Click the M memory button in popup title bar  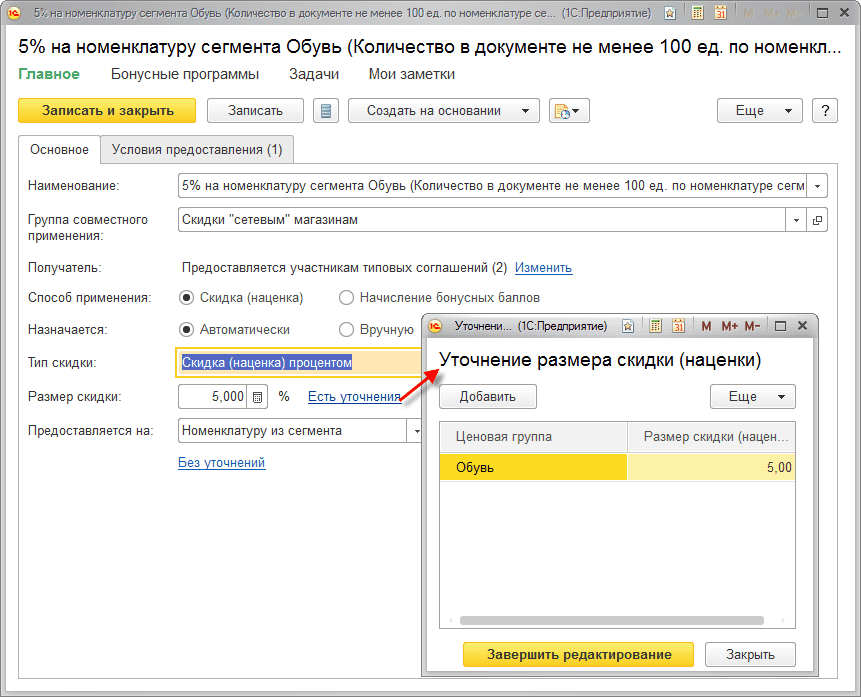706,326
